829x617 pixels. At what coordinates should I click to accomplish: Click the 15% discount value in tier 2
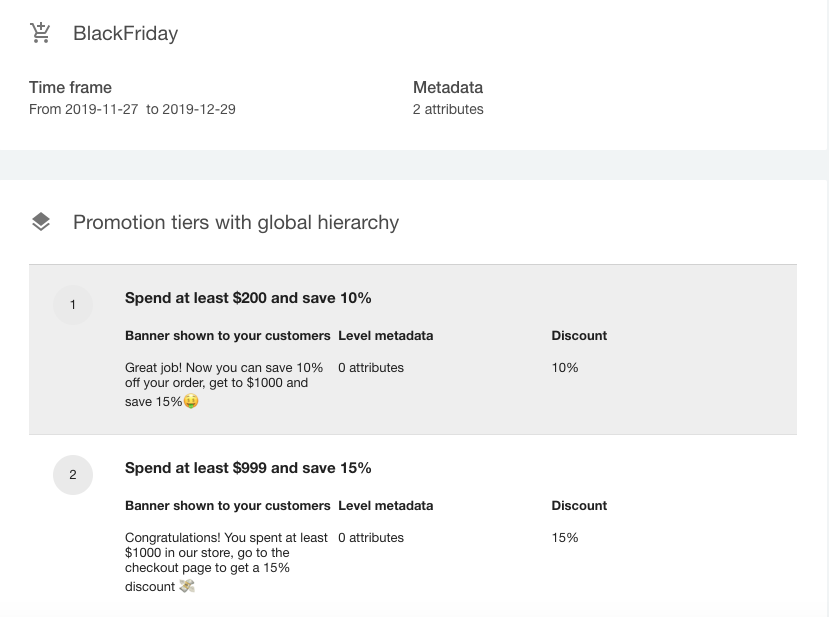coord(565,538)
